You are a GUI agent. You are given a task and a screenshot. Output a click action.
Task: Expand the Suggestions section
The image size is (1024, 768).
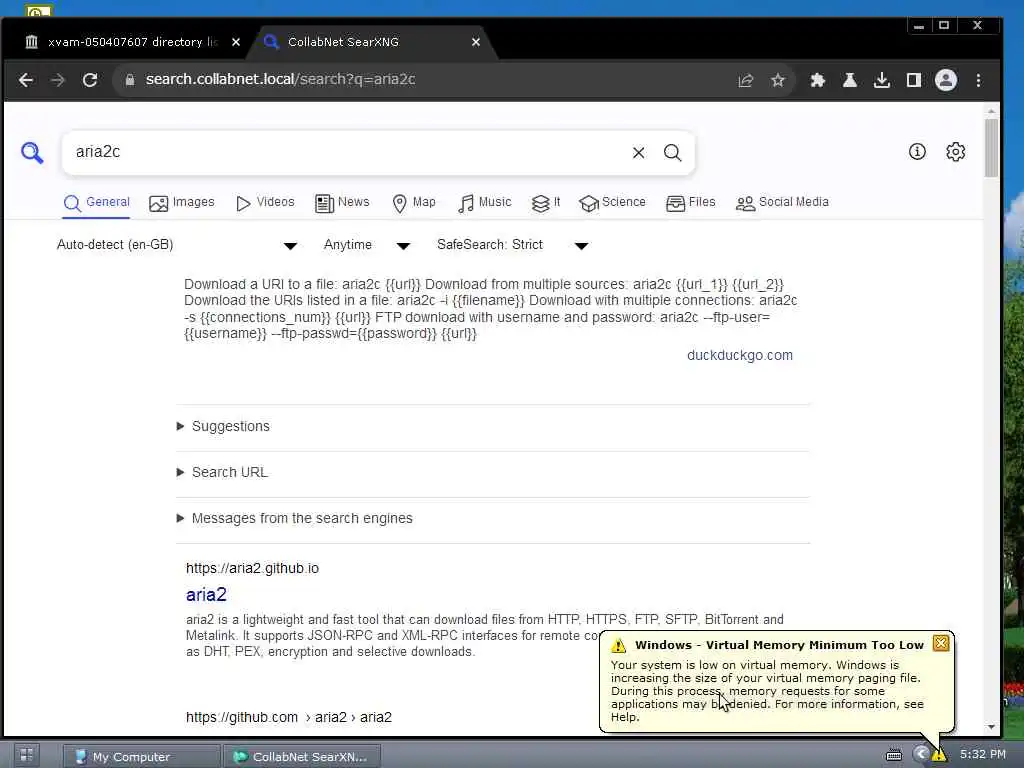[224, 426]
